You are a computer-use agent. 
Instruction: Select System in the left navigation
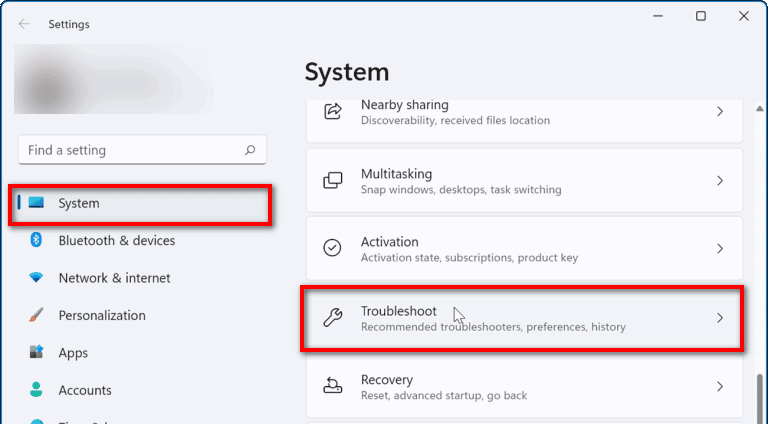140,203
